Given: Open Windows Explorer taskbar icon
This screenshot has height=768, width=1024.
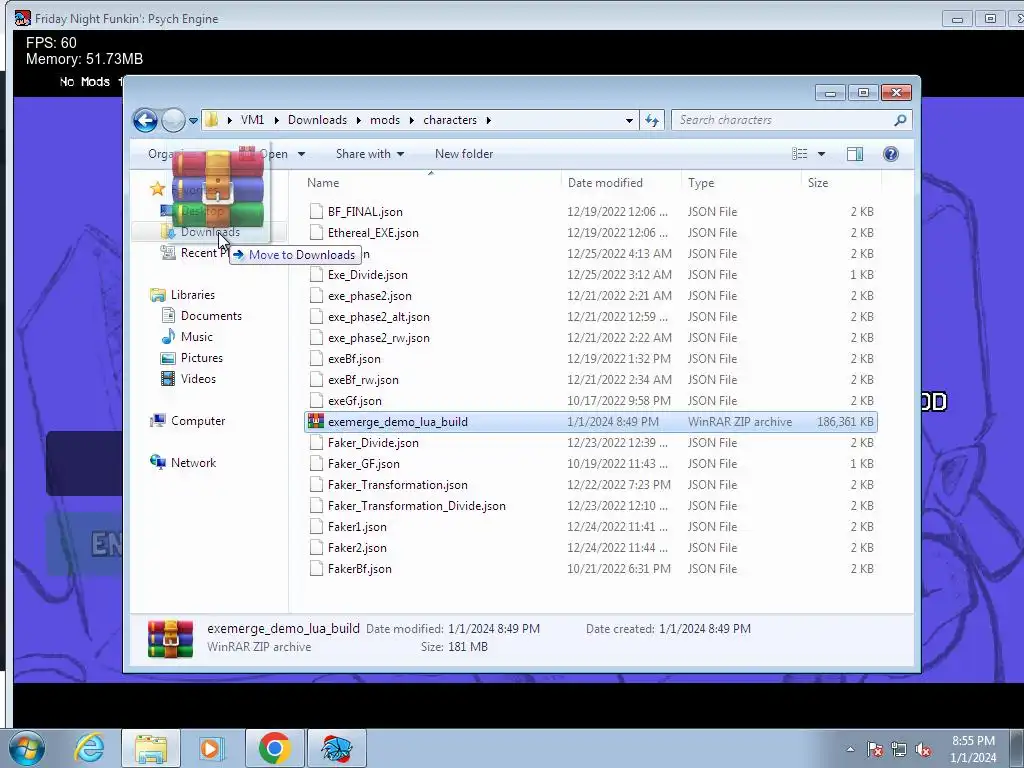Looking at the screenshot, I should [151, 748].
